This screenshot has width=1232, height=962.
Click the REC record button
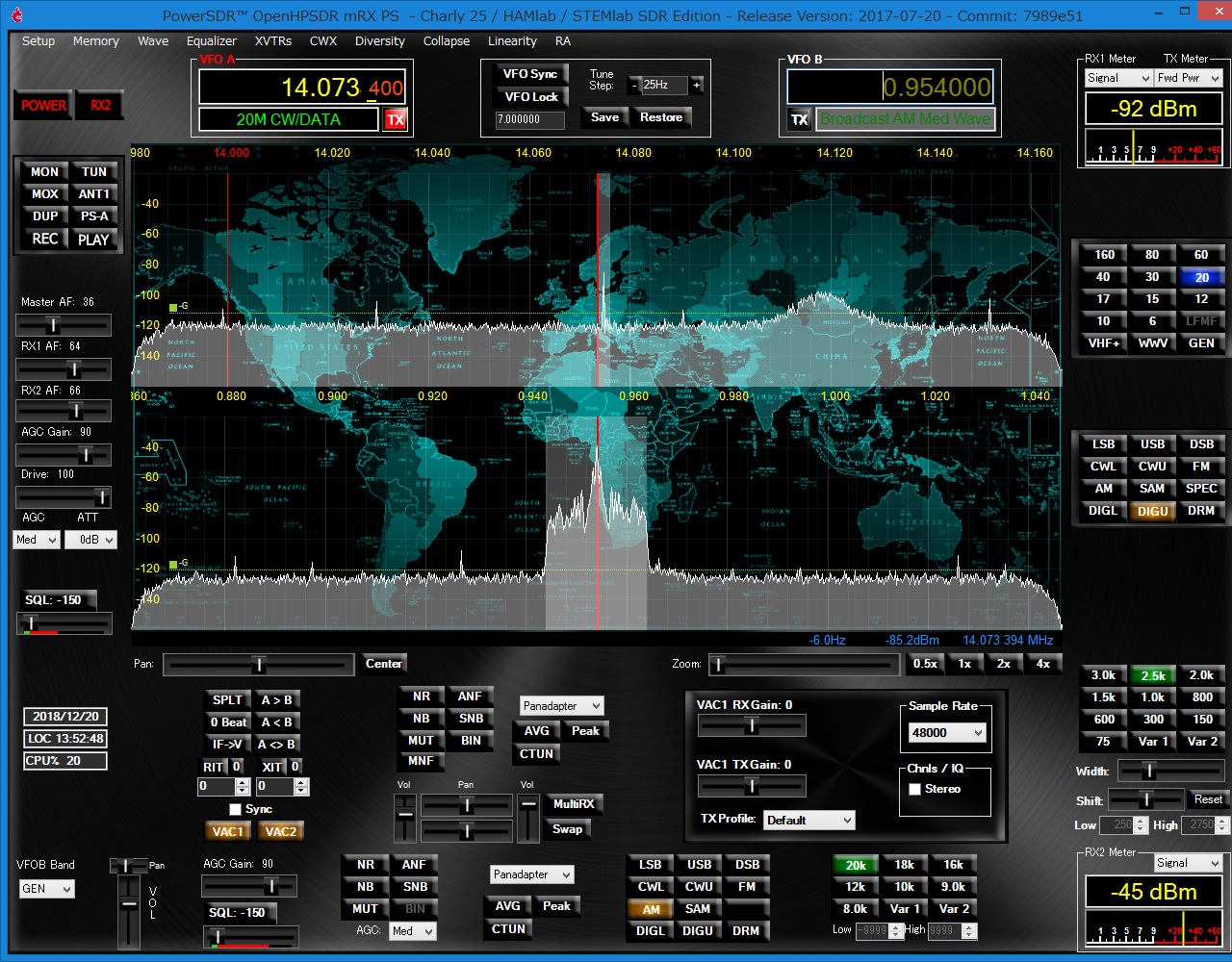click(x=45, y=239)
